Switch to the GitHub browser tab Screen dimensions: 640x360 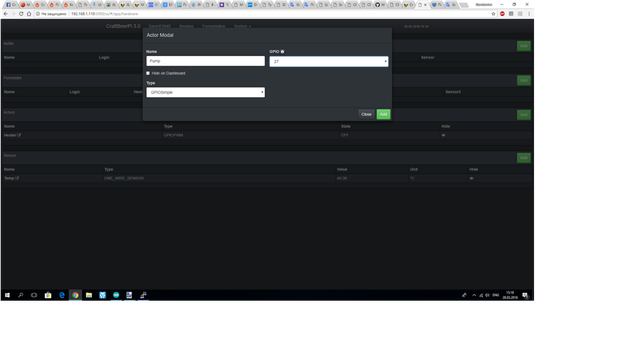[x=380, y=5]
